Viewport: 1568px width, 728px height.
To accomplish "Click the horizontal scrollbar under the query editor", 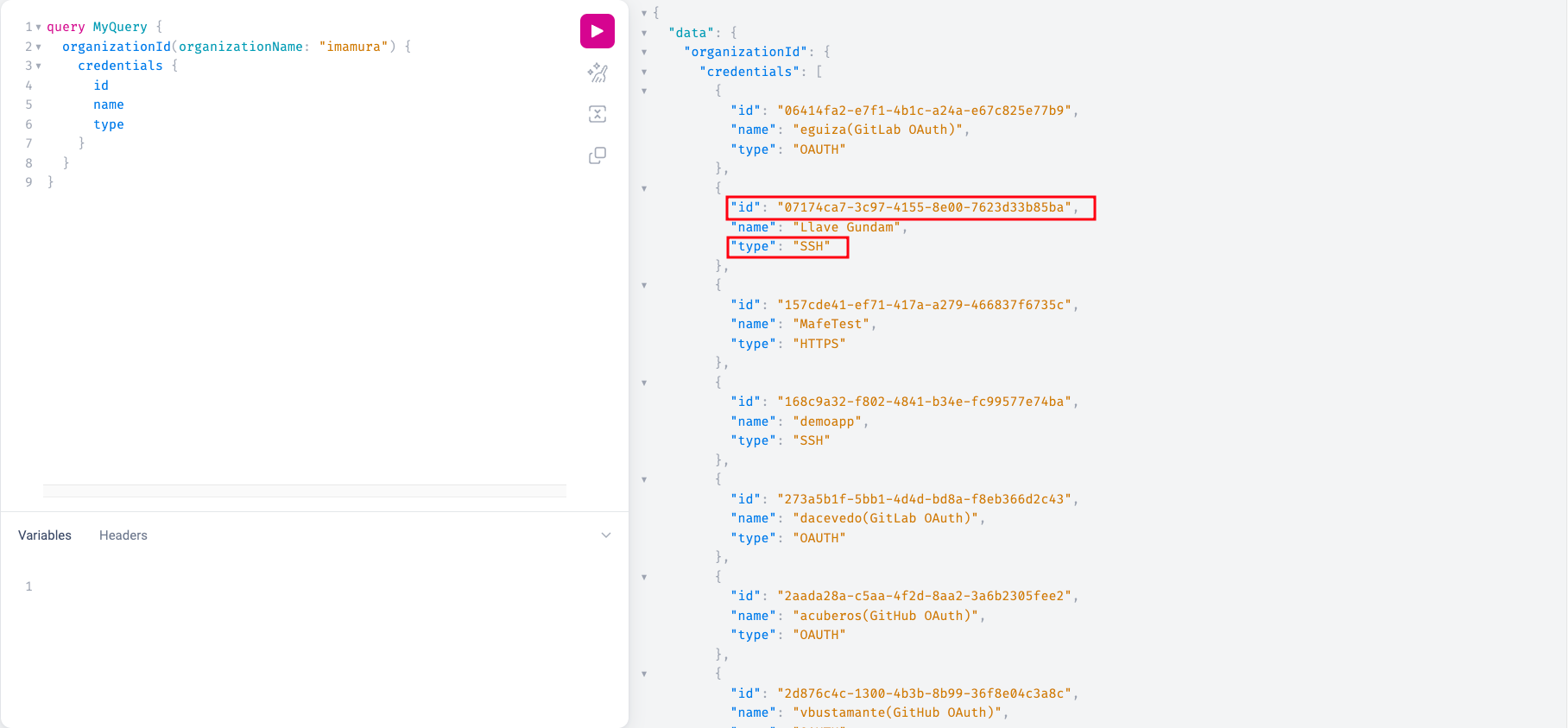I will tap(304, 491).
